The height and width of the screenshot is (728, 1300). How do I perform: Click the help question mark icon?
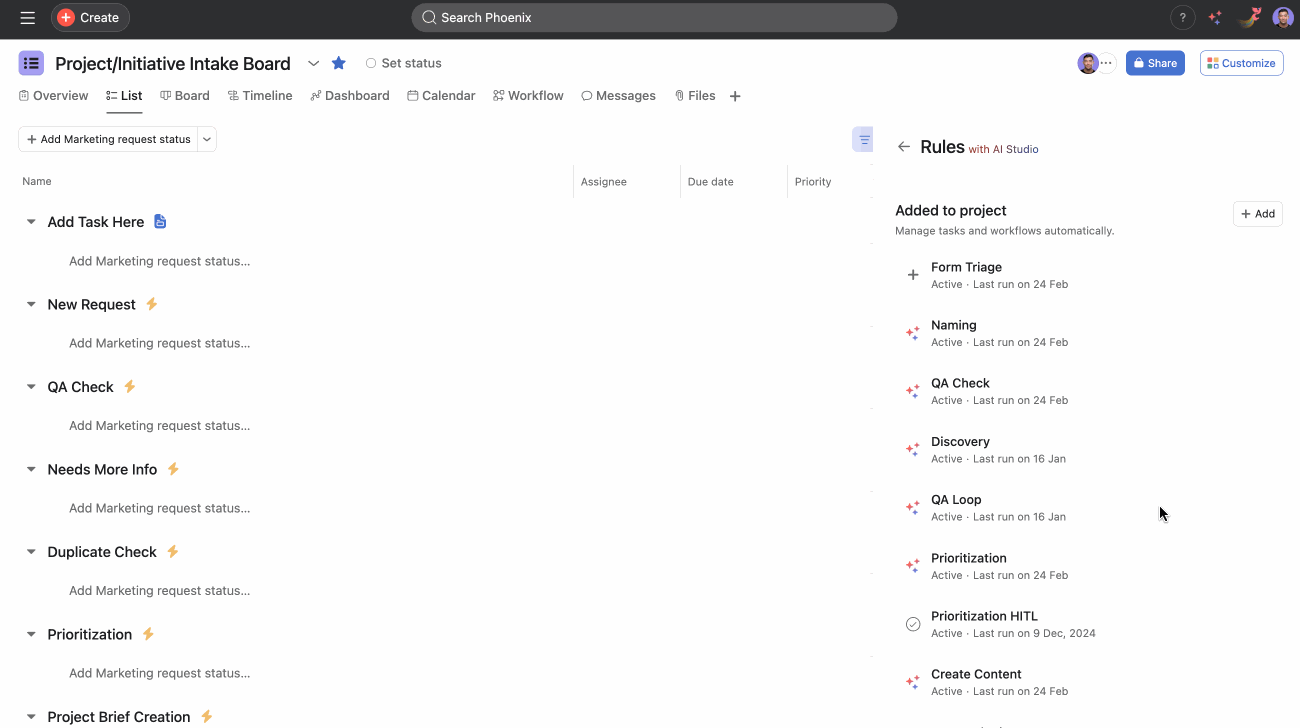coord(1182,18)
